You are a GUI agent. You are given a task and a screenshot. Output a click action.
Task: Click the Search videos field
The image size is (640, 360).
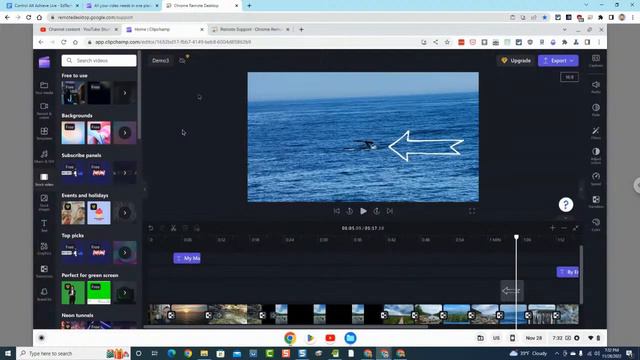(x=99, y=60)
